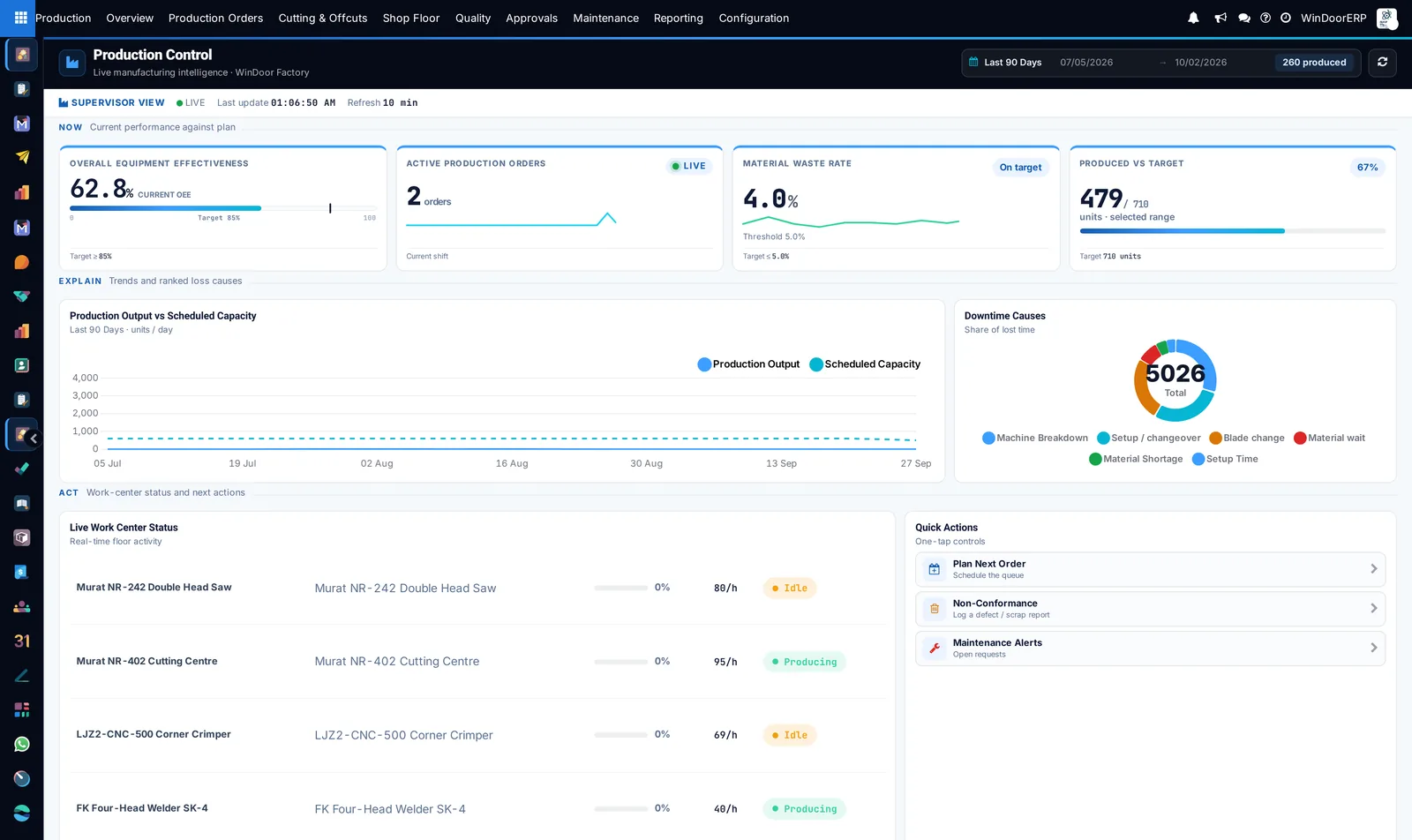Click the clock activities icon
This screenshot has width=1412, height=840.
click(1286, 18)
